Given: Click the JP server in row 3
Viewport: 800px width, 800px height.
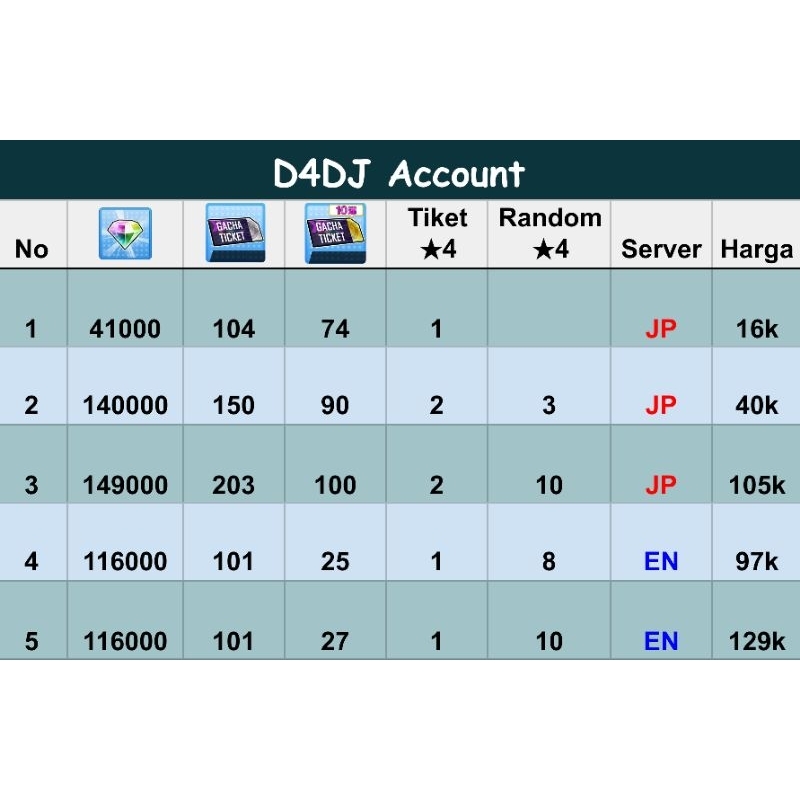Looking at the screenshot, I should [661, 485].
